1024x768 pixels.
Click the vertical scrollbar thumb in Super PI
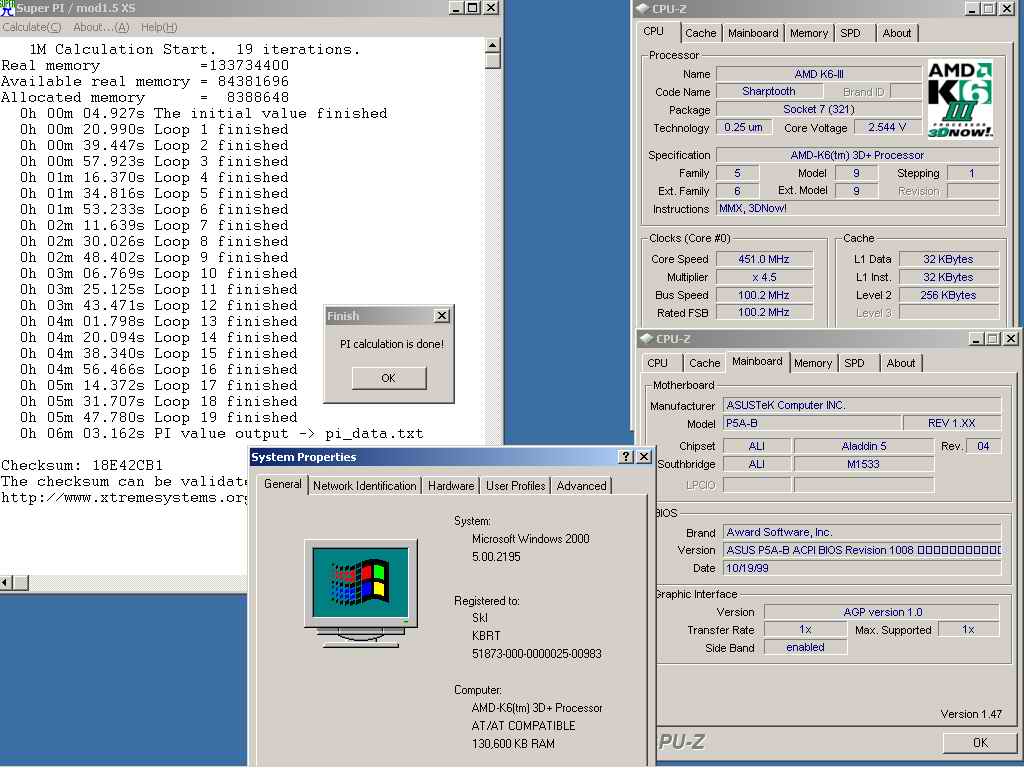493,61
